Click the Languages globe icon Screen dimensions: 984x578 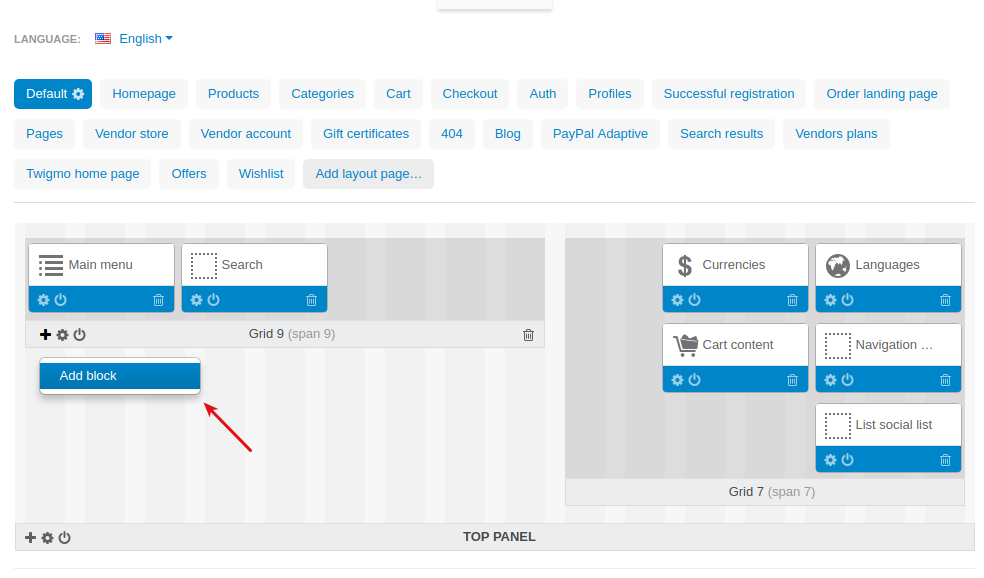click(x=838, y=265)
